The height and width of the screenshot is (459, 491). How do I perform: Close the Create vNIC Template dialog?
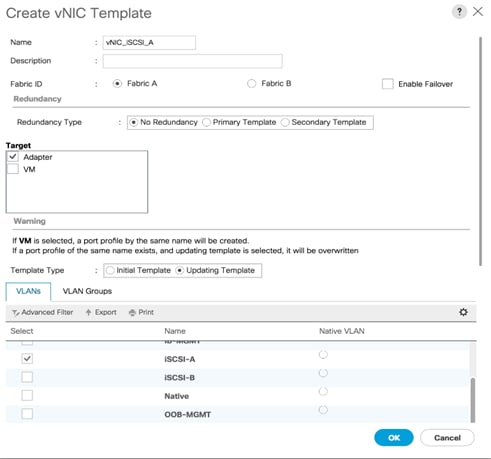point(478,12)
